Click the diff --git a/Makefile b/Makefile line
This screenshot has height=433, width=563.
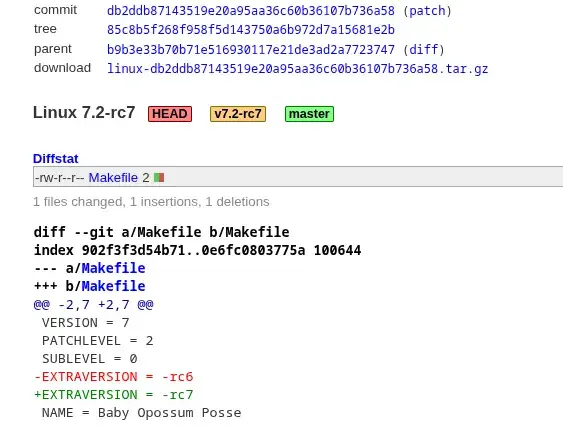click(162, 232)
